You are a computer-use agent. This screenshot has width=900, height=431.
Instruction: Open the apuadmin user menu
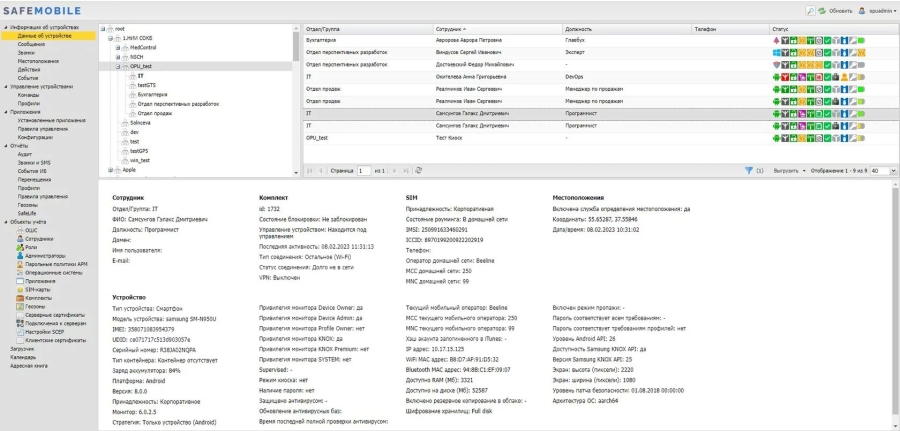pyautogui.click(x=877, y=11)
